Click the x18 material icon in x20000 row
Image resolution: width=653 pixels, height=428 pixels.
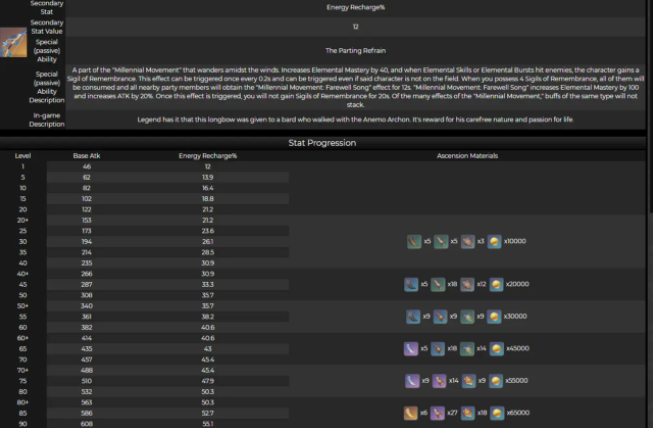(x=438, y=284)
